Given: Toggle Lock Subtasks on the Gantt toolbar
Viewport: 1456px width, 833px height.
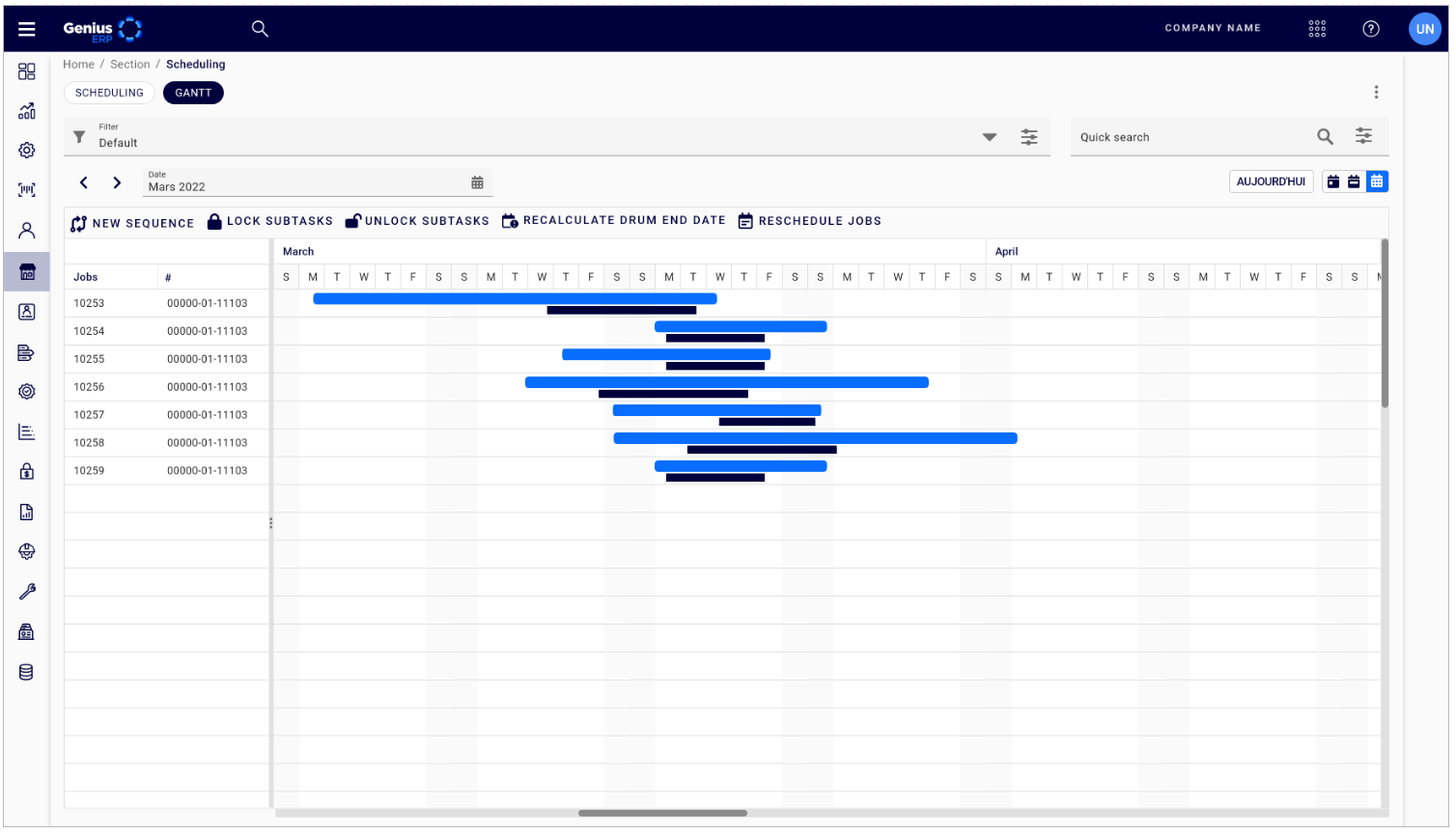Looking at the screenshot, I should [270, 220].
